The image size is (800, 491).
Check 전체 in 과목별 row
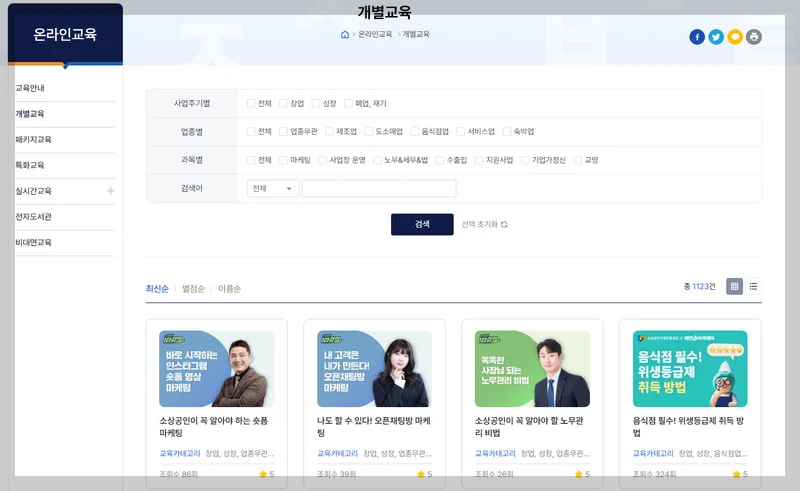click(251, 160)
